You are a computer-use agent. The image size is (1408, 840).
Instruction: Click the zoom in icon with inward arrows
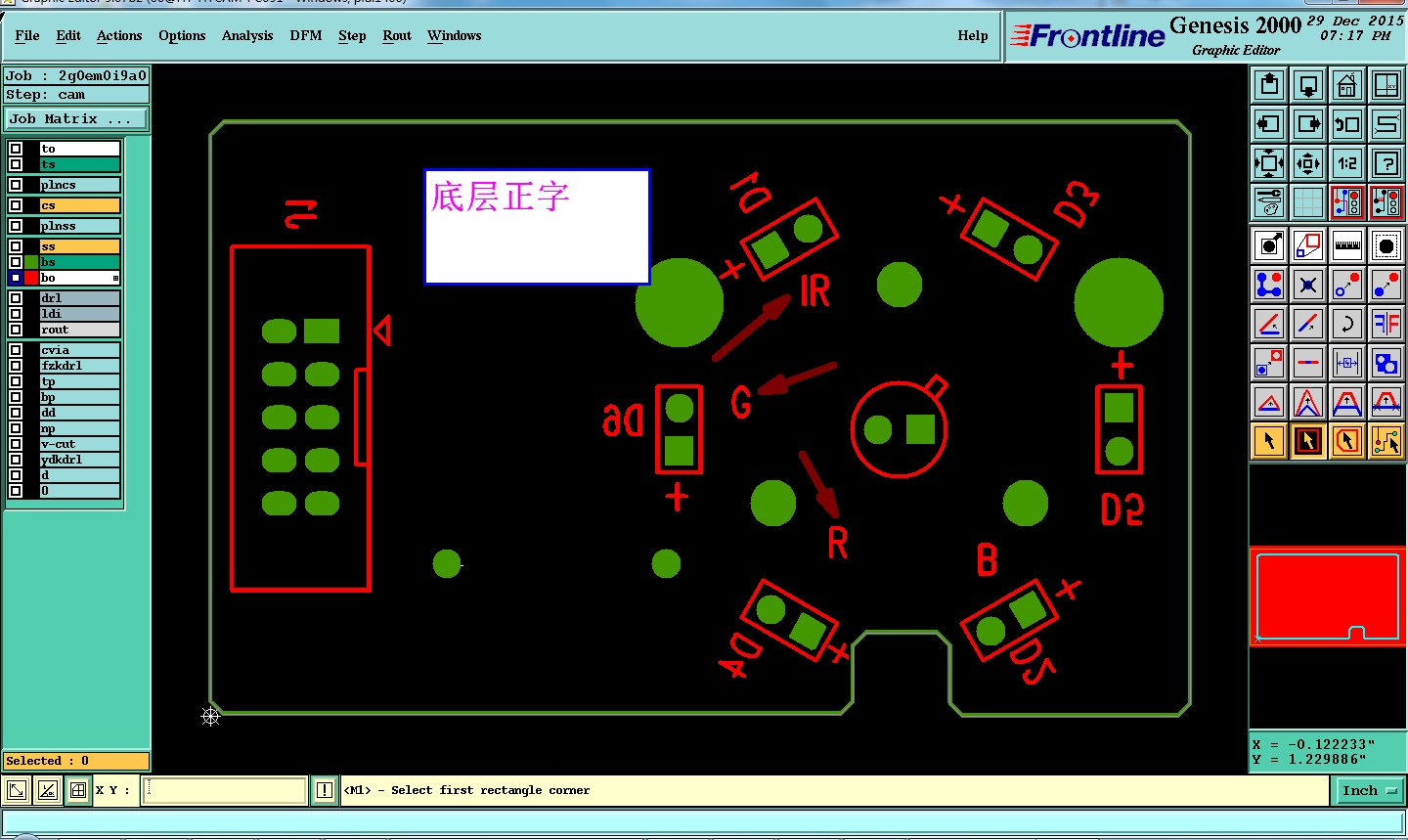[x=1308, y=163]
